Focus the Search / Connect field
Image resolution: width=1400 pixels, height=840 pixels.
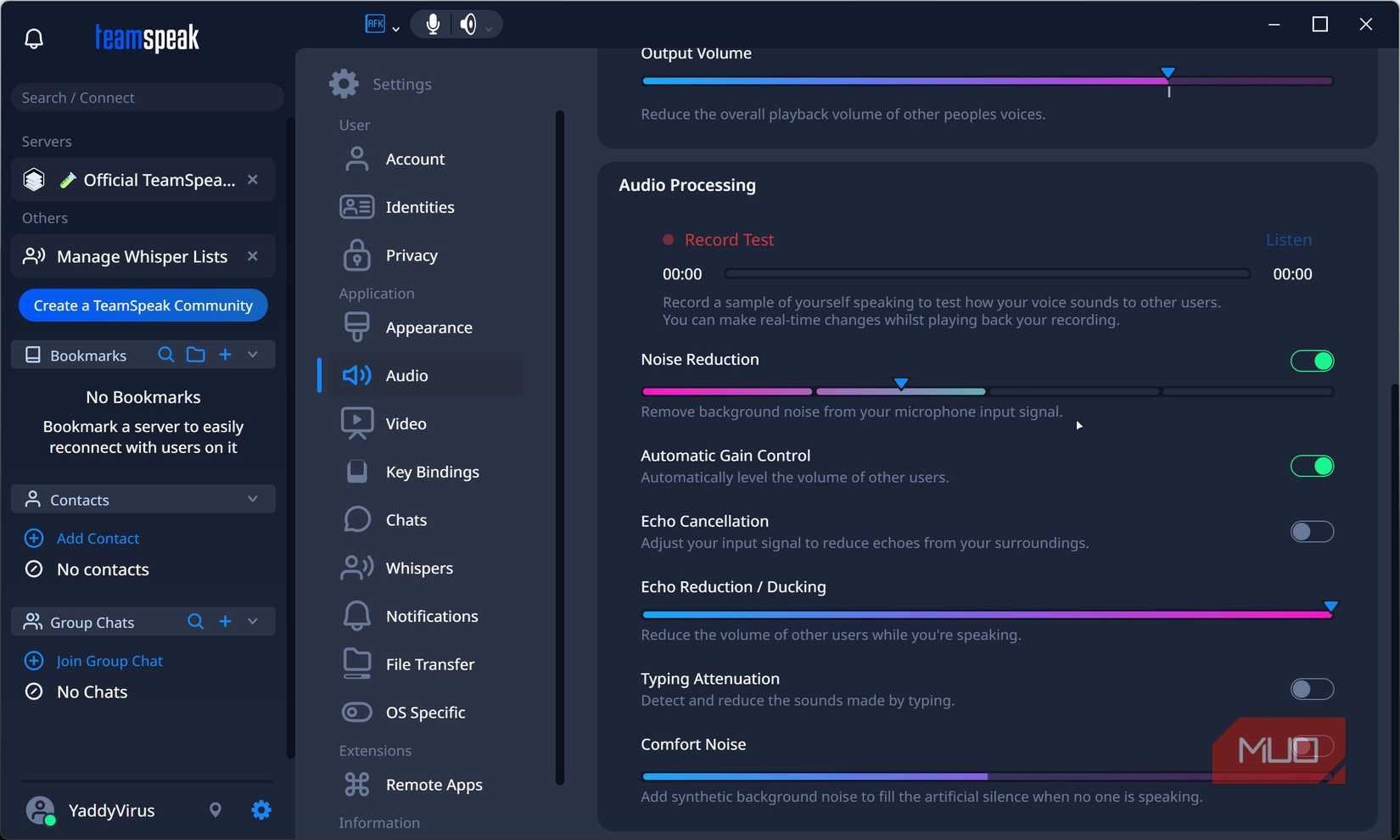pyautogui.click(x=148, y=98)
